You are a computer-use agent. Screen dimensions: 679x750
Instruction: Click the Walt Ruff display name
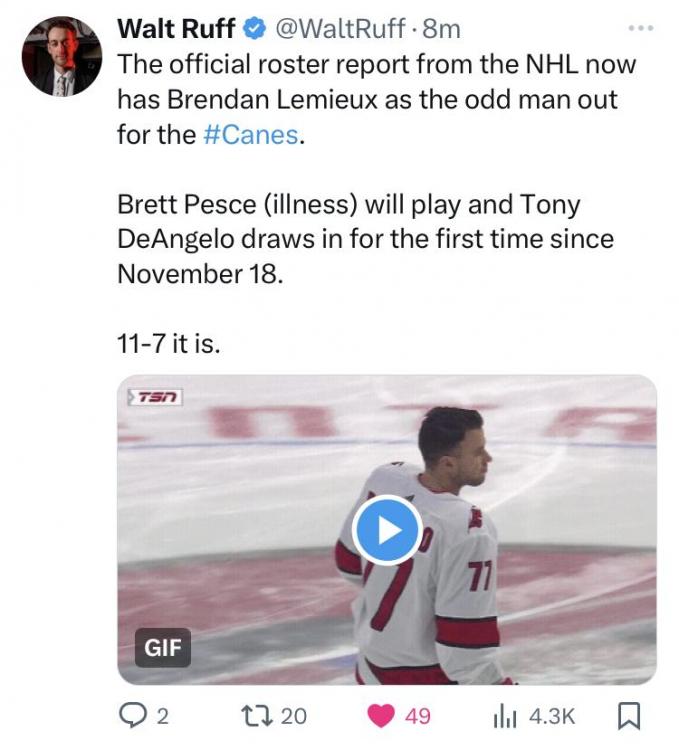176,29
